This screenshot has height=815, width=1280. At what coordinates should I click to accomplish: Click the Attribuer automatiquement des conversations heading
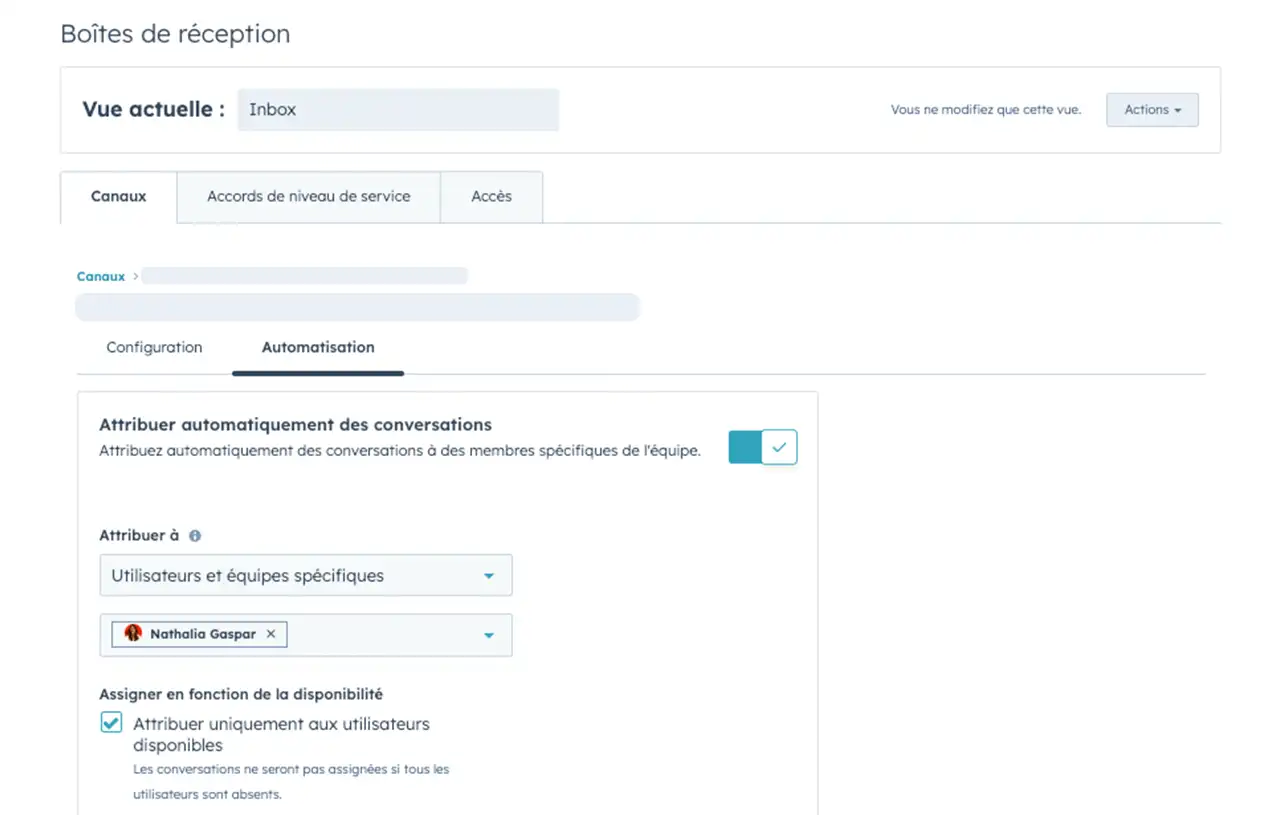pyautogui.click(x=295, y=425)
